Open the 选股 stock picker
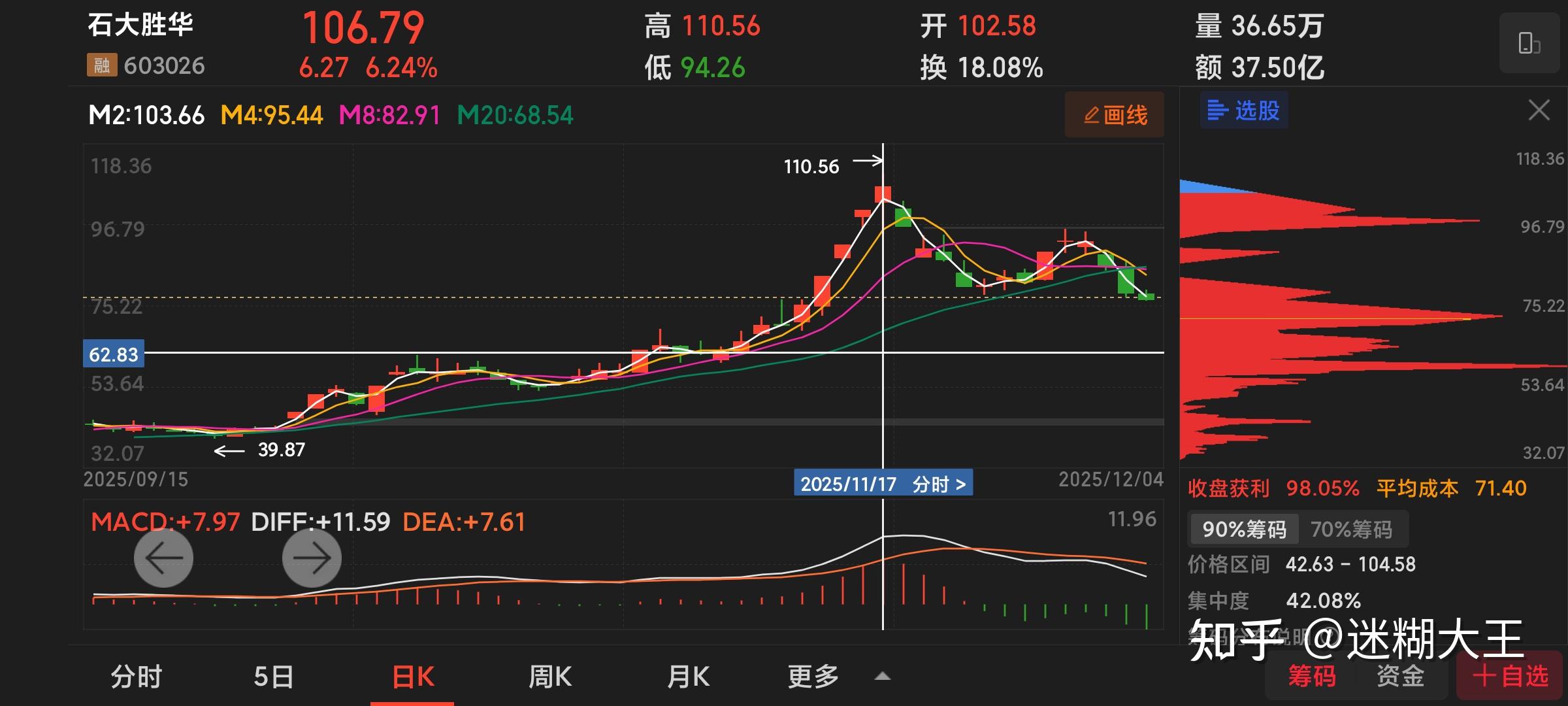This screenshot has width=1568, height=706. tap(1244, 110)
